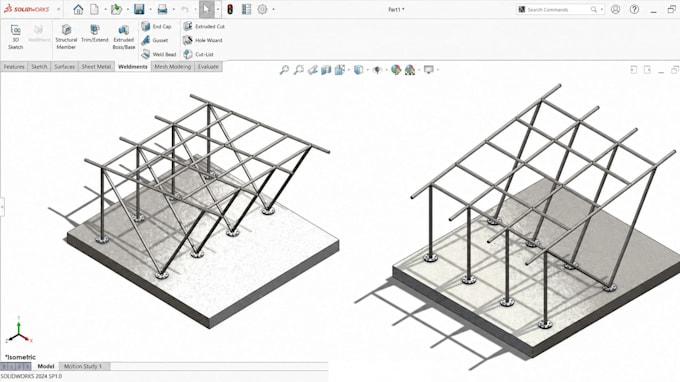Click the Open file folder icon
The width and height of the screenshot is (680, 382).
pyautogui.click(x=116, y=9)
